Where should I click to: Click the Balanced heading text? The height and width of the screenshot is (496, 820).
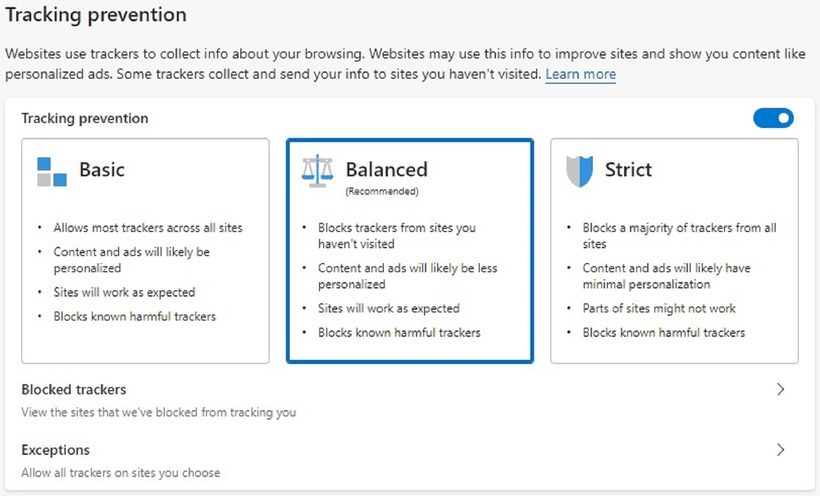coord(386,170)
